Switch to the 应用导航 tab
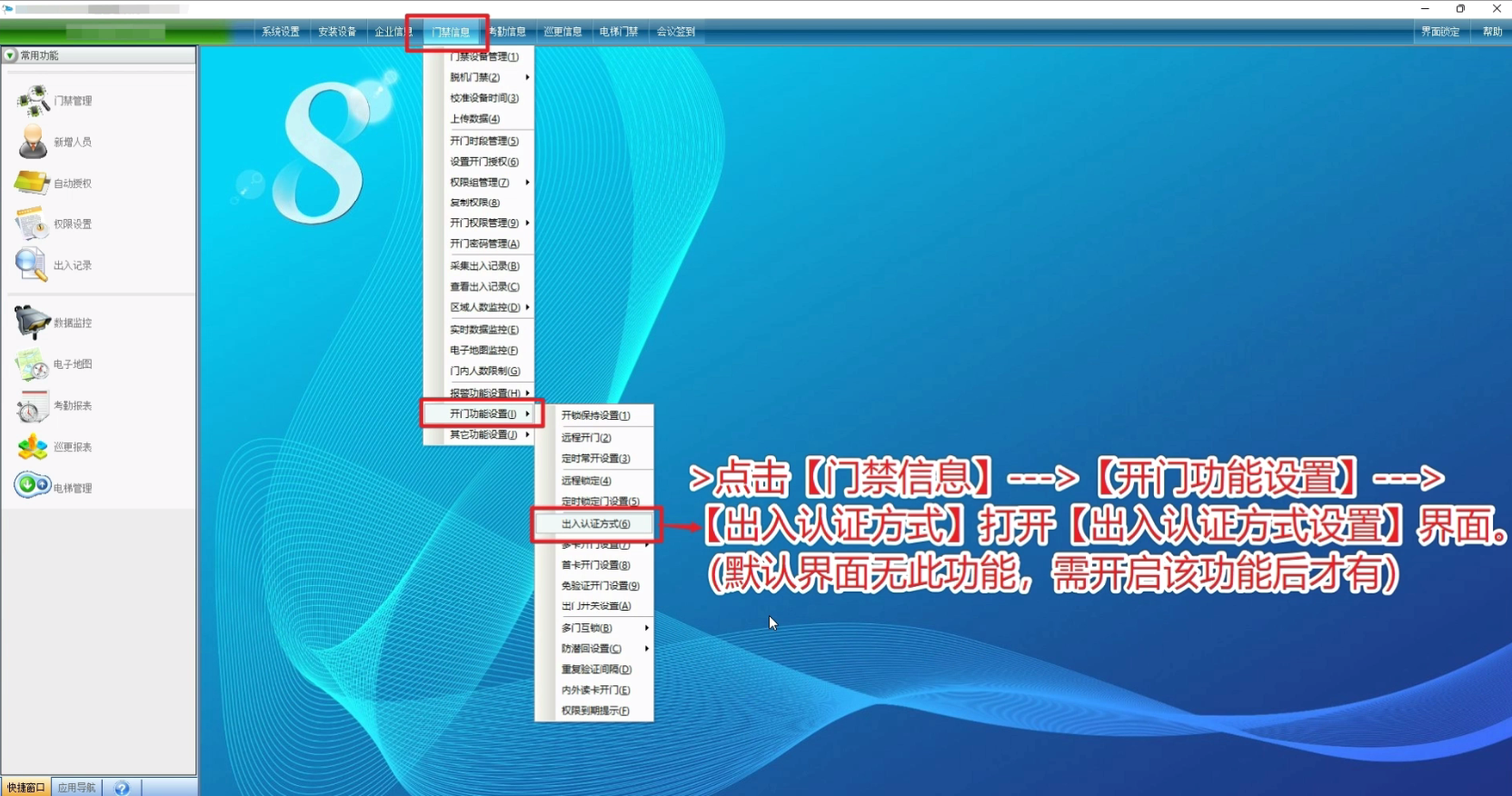 point(76,788)
